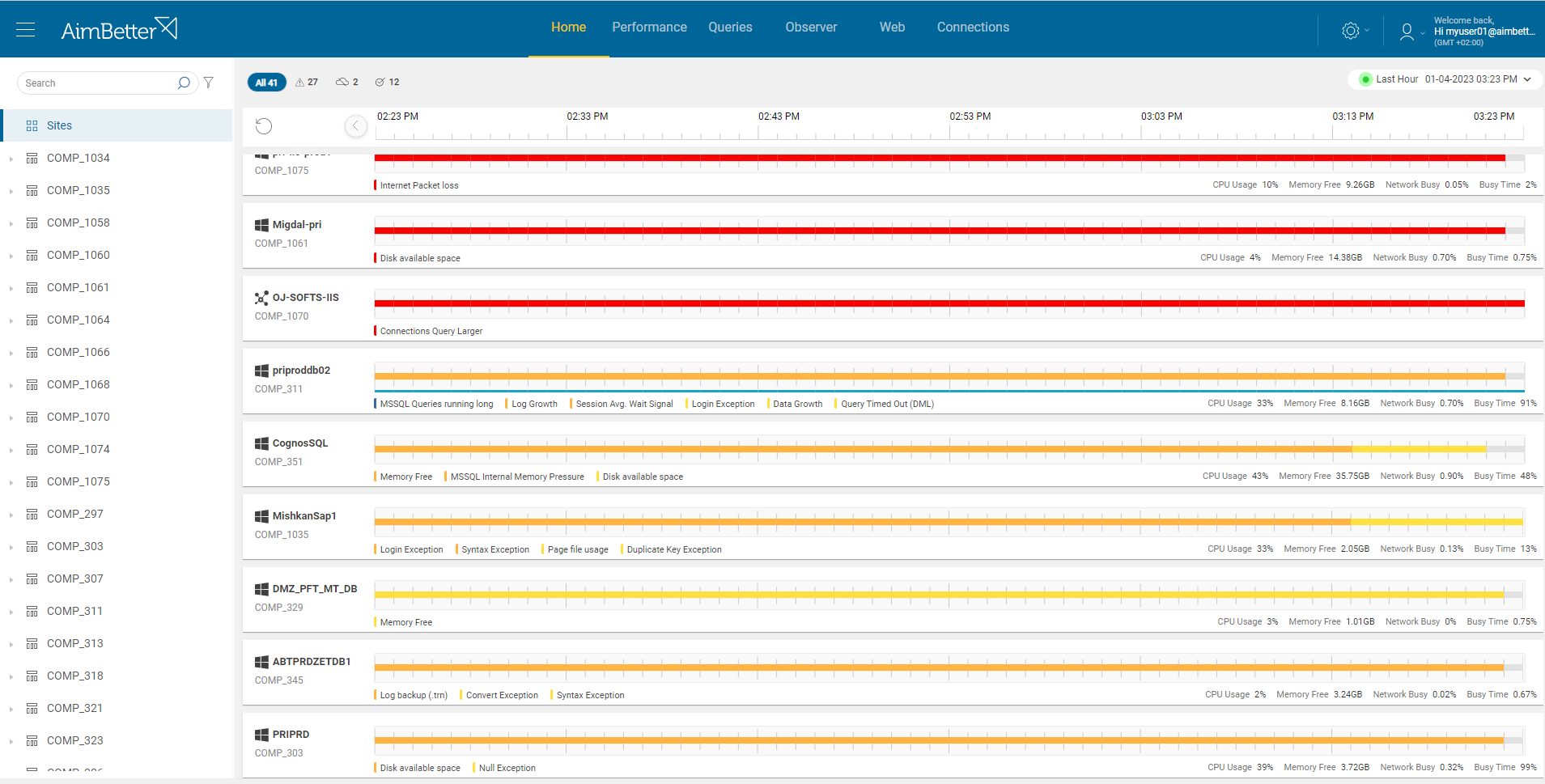The width and height of the screenshot is (1545, 784).
Task: Open the filter funnel icon
Action: (209, 83)
